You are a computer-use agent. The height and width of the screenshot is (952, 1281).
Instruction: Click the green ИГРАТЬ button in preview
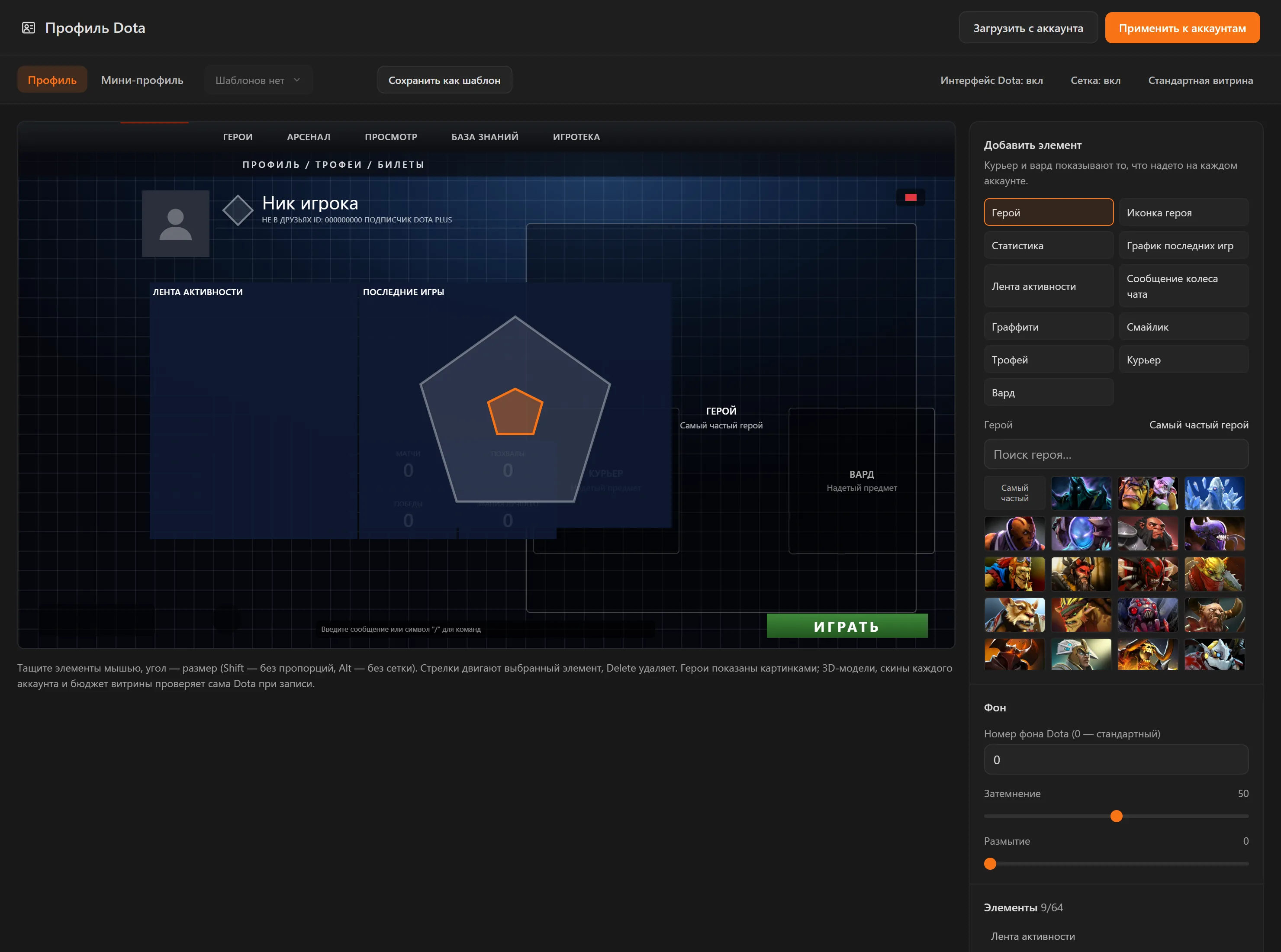tap(846, 627)
